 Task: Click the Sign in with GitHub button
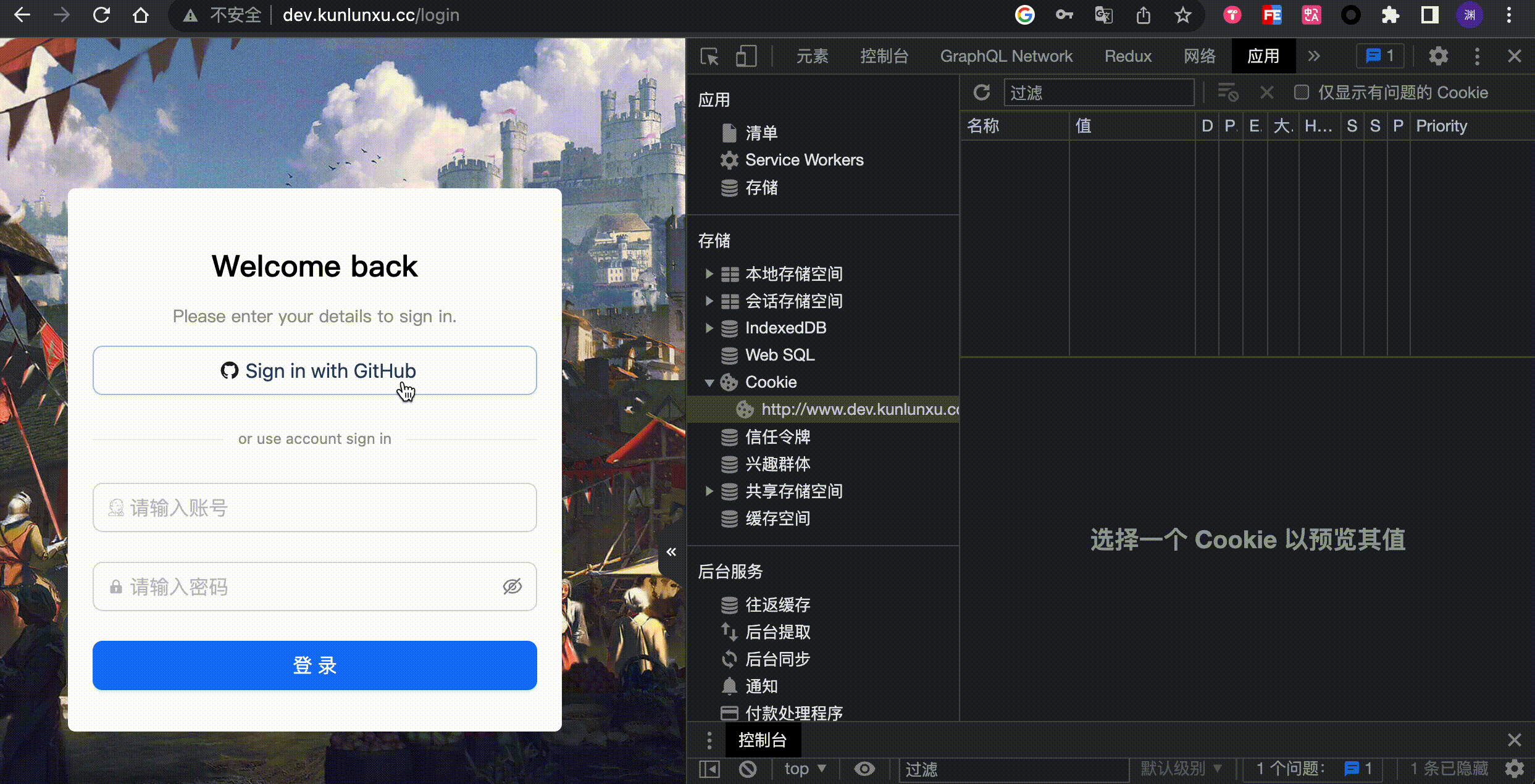click(315, 370)
